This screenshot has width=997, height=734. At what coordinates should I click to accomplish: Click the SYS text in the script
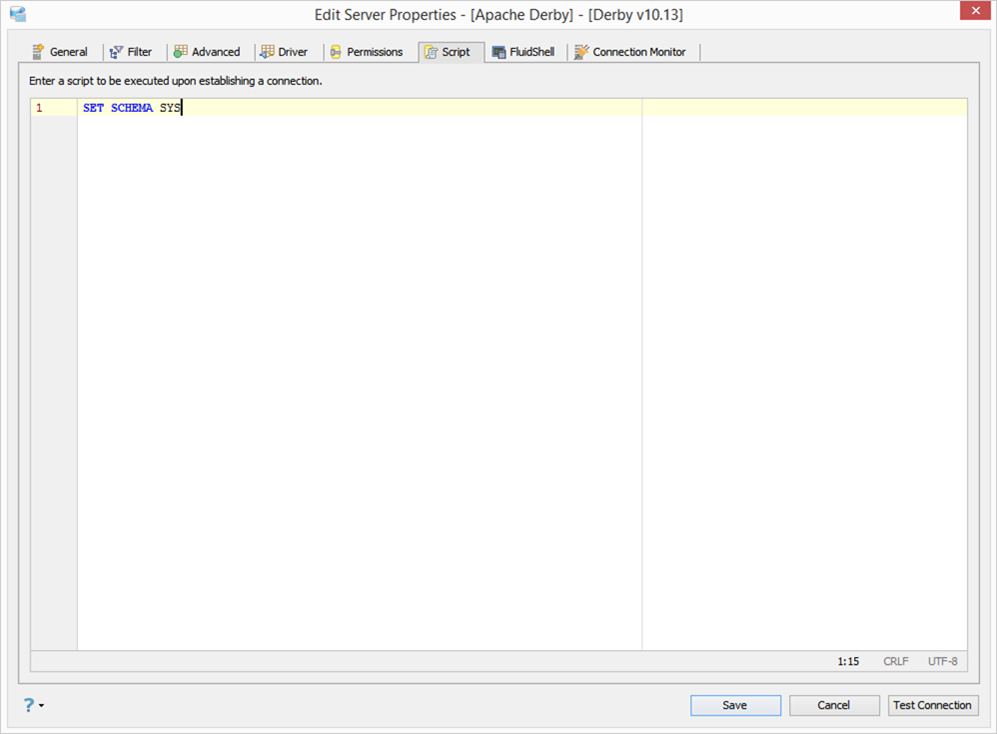pos(170,107)
